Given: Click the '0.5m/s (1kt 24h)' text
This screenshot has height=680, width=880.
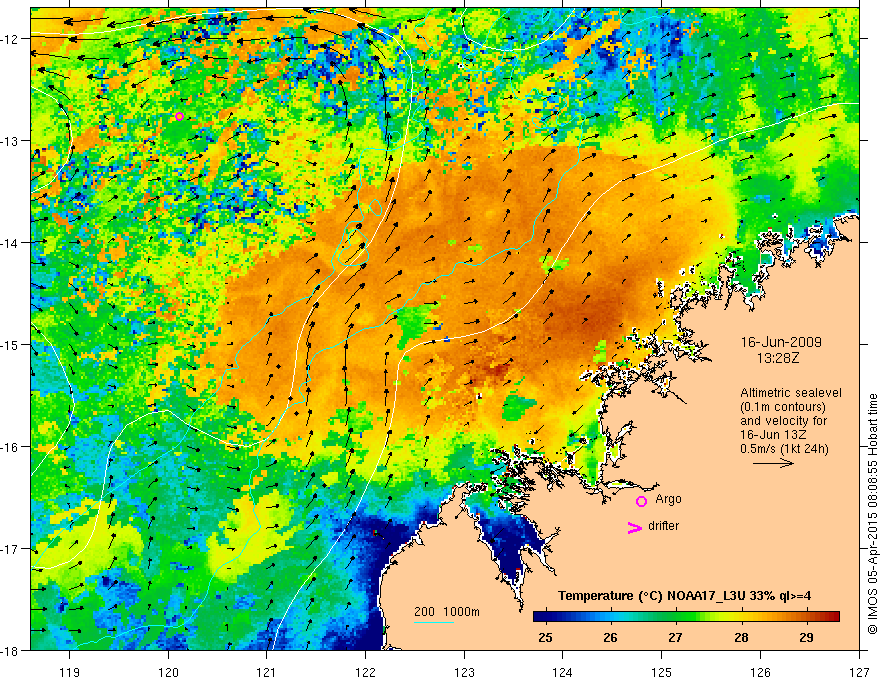Looking at the screenshot, I should (x=784, y=448).
